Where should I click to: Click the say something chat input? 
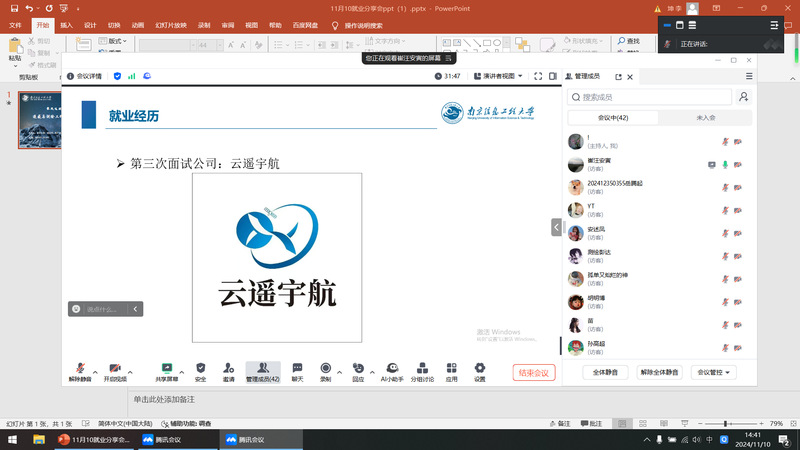click(101, 309)
